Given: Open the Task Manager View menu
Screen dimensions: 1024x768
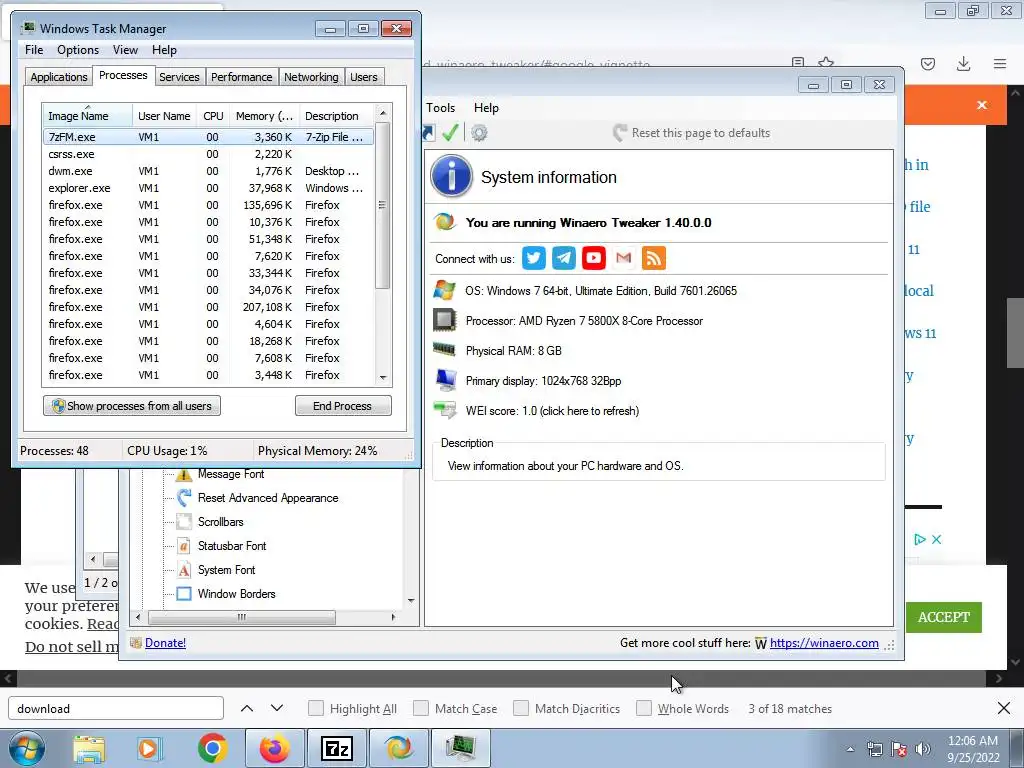Looking at the screenshot, I should [x=125, y=50].
